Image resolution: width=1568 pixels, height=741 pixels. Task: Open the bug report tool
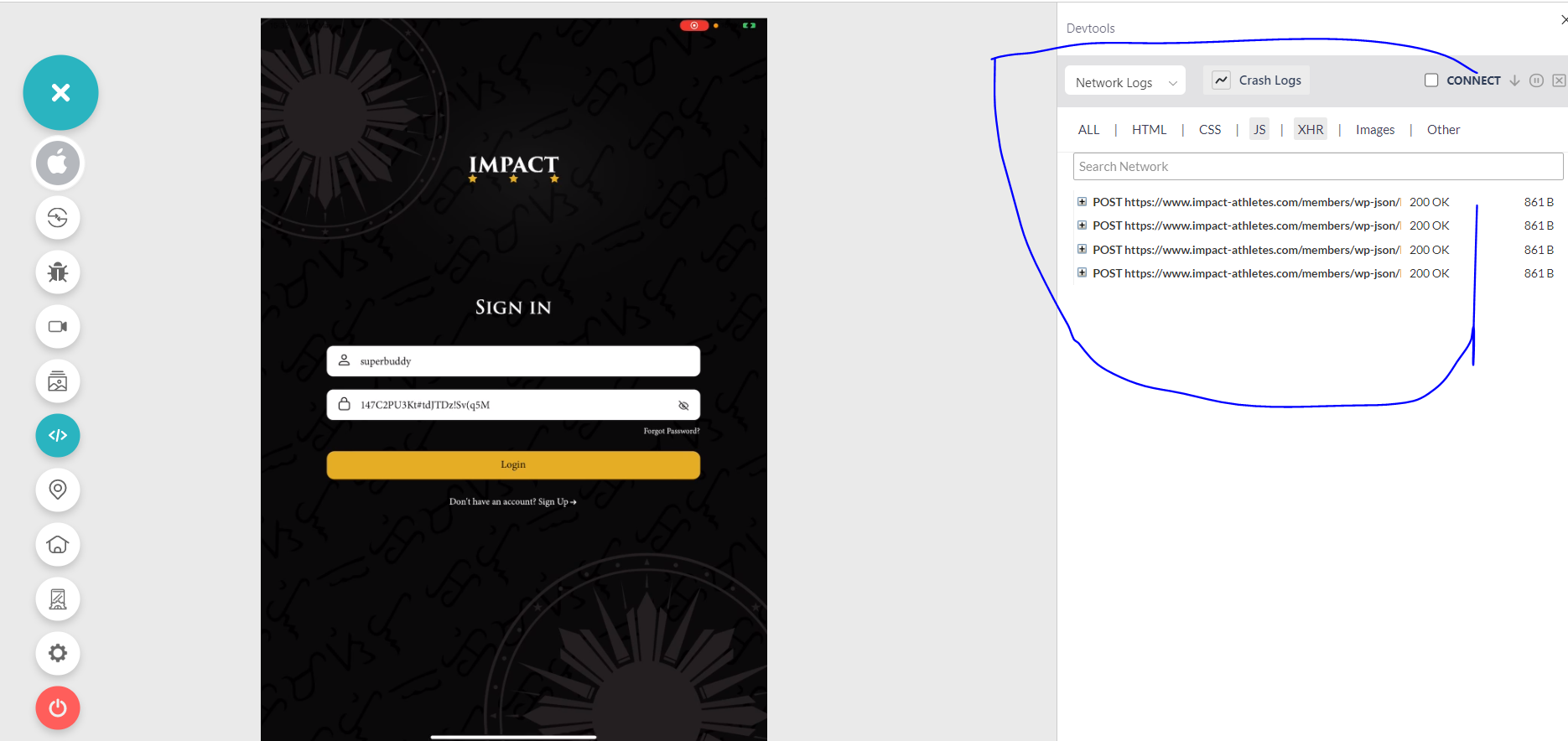point(58,272)
